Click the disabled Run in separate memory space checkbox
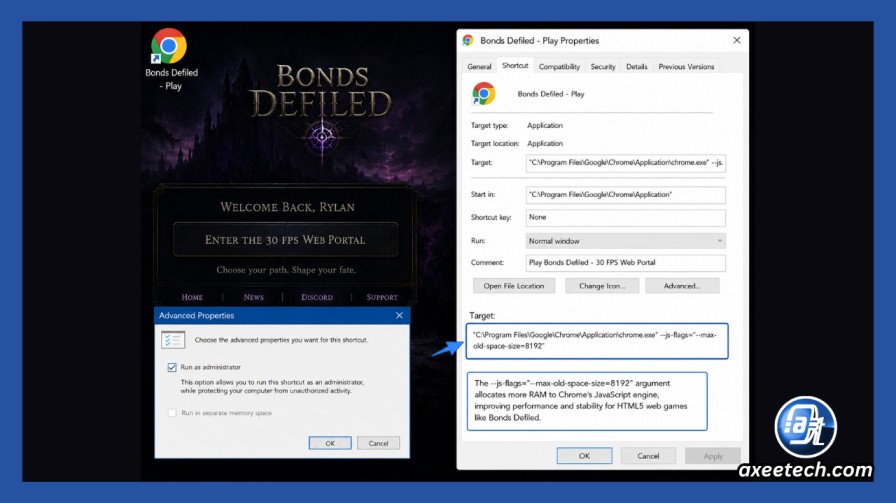 click(x=172, y=413)
